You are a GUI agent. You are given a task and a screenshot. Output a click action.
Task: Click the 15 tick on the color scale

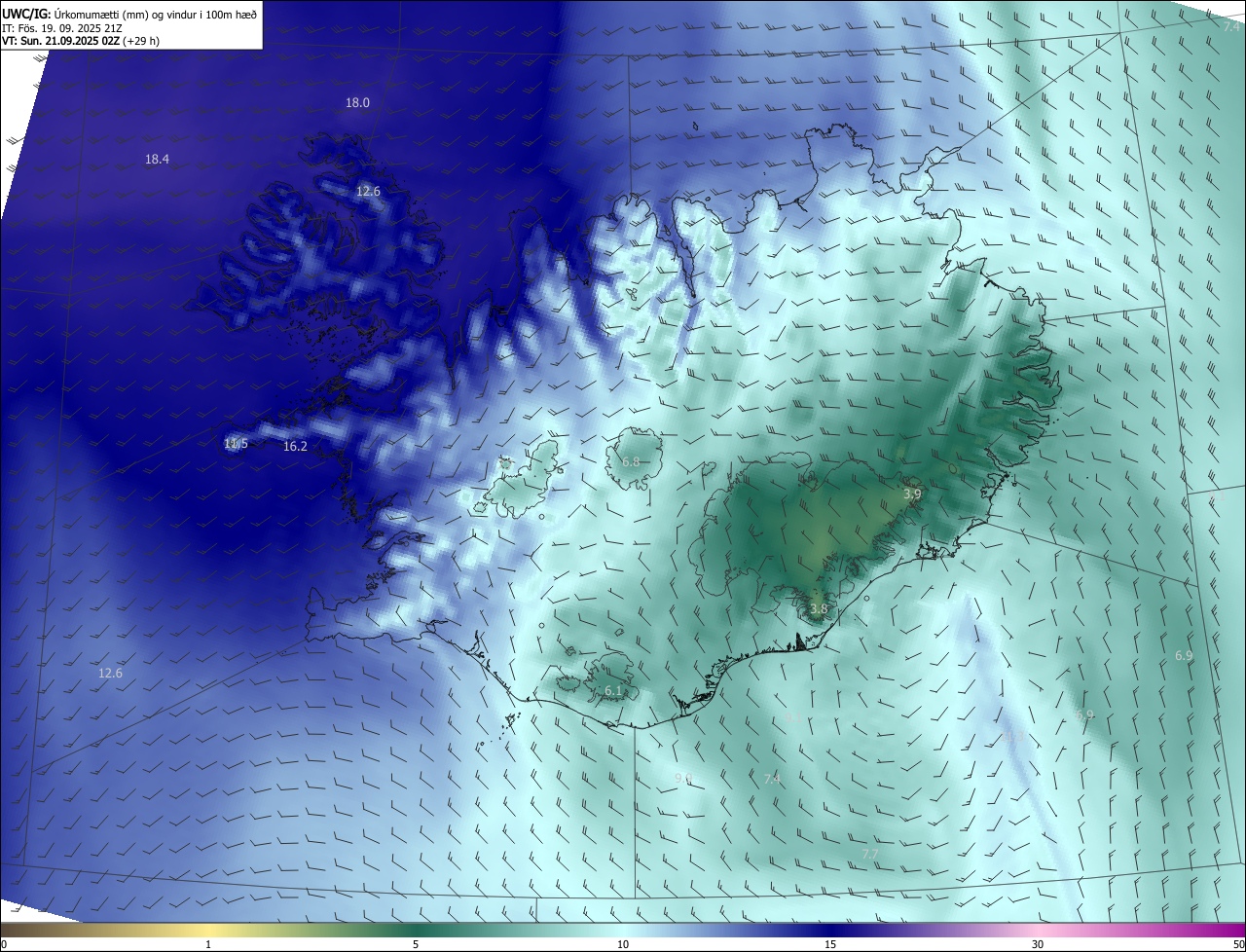tap(830, 944)
